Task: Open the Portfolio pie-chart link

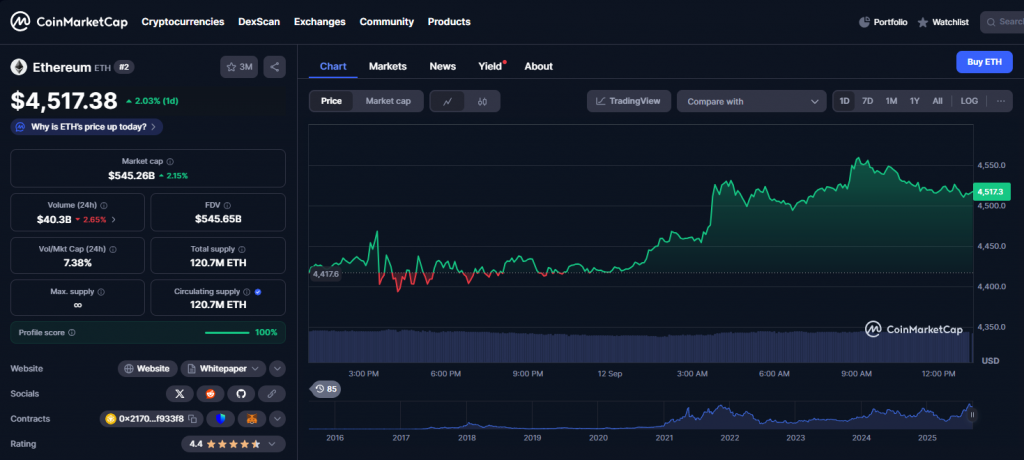Action: (883, 22)
